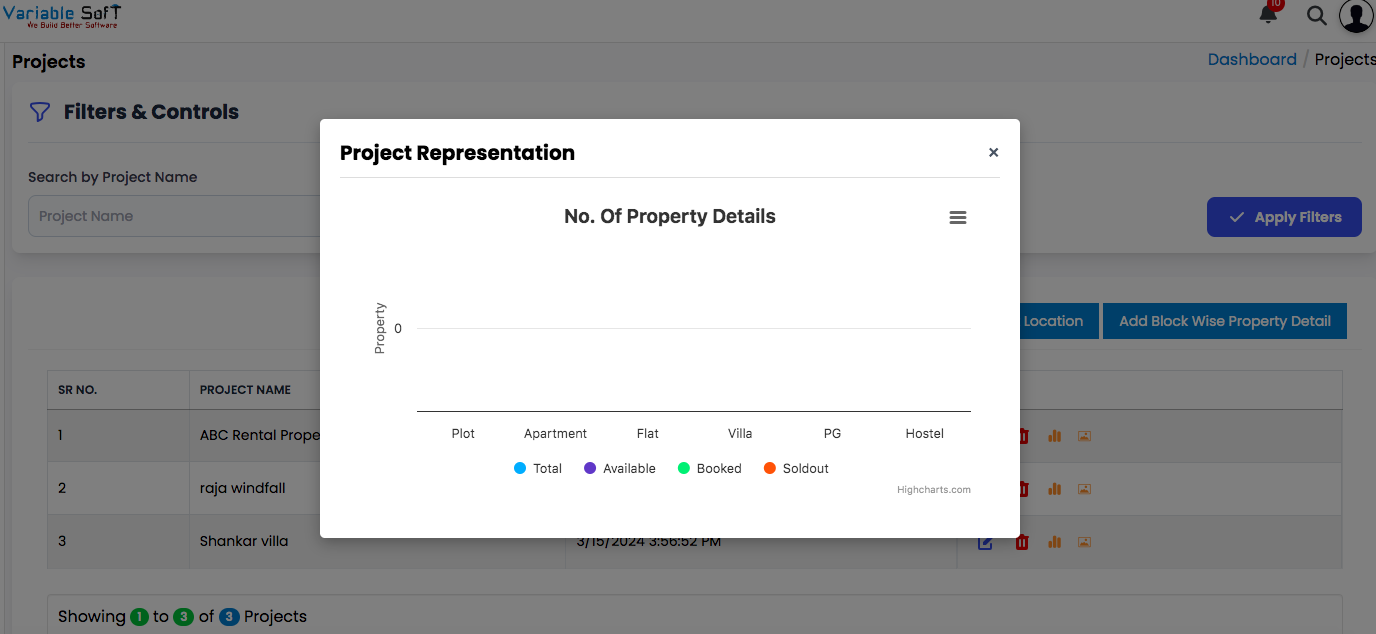Click the search magnifier icon in header
The width and height of the screenshot is (1376, 634).
(x=1317, y=16)
